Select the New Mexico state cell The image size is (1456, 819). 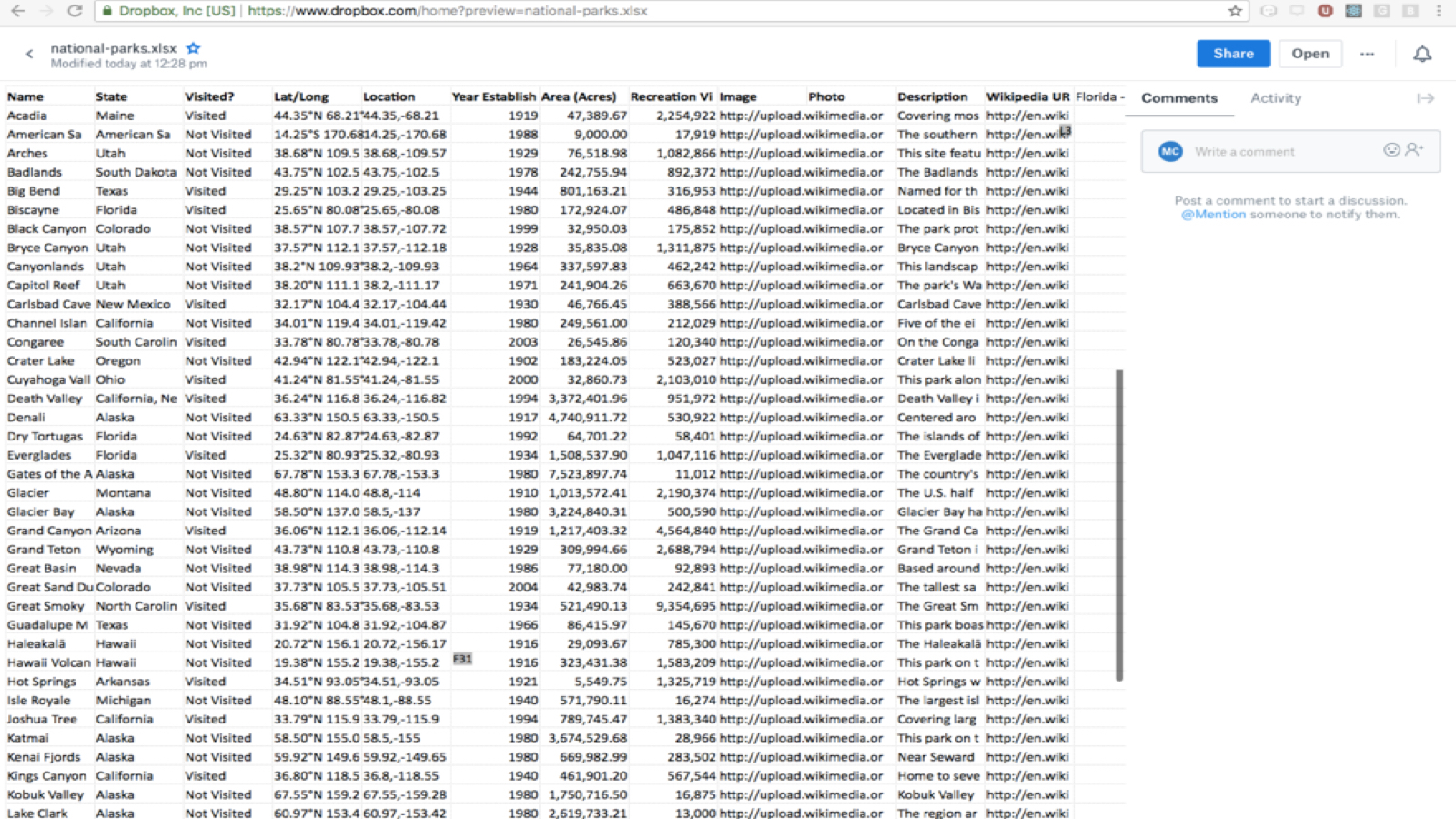point(134,304)
